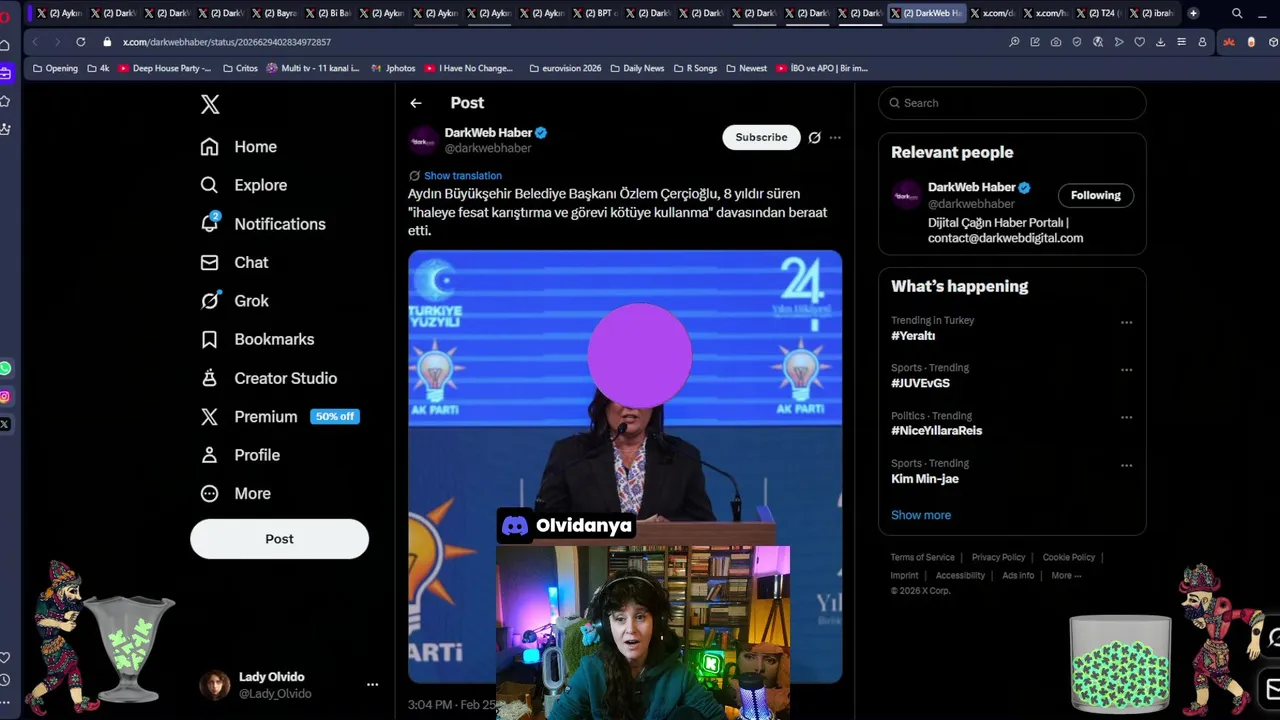Image resolution: width=1280 pixels, height=720 pixels.
Task: Open the Privacy Policy link
Action: coord(998,557)
